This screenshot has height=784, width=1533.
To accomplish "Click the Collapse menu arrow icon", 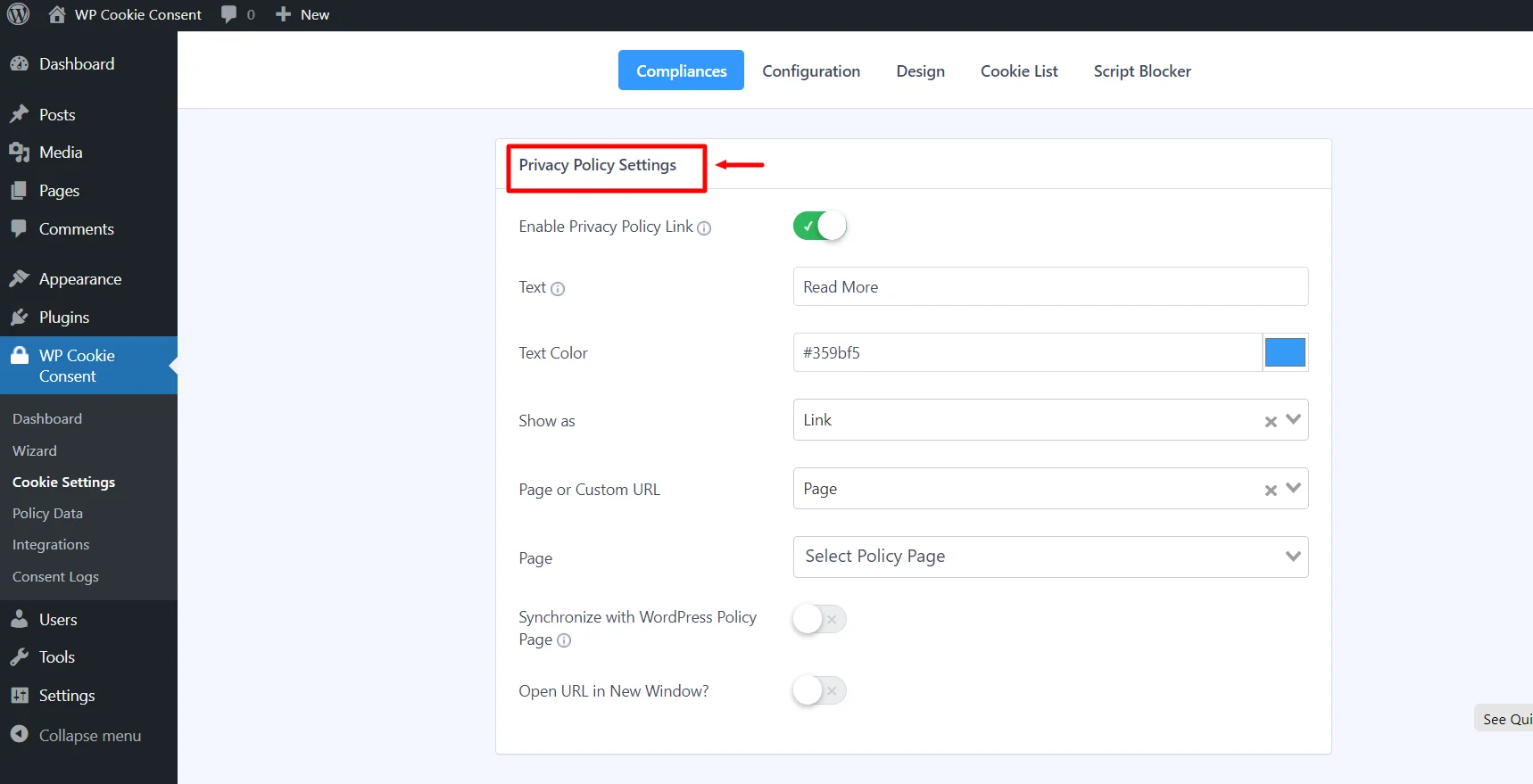I will (20, 734).
